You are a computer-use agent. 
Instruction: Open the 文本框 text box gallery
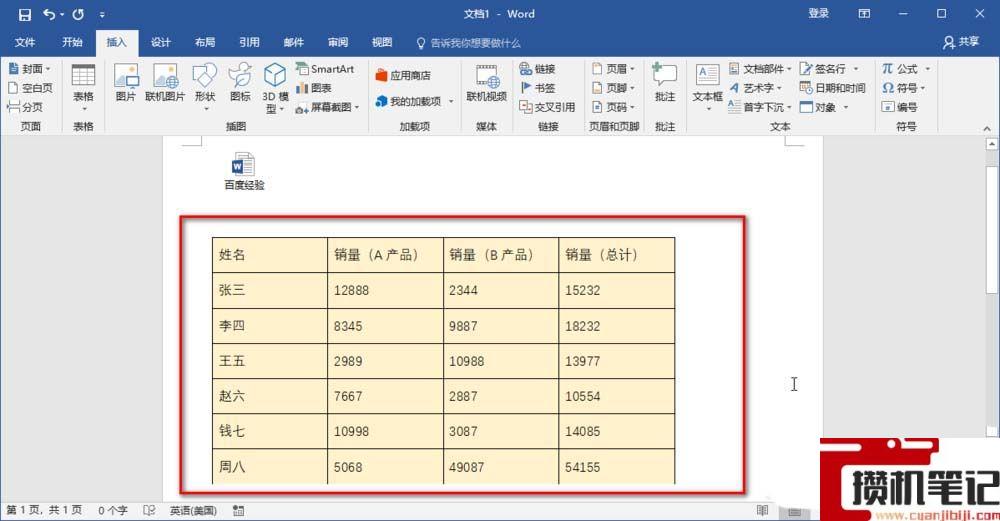pyautogui.click(x=707, y=87)
